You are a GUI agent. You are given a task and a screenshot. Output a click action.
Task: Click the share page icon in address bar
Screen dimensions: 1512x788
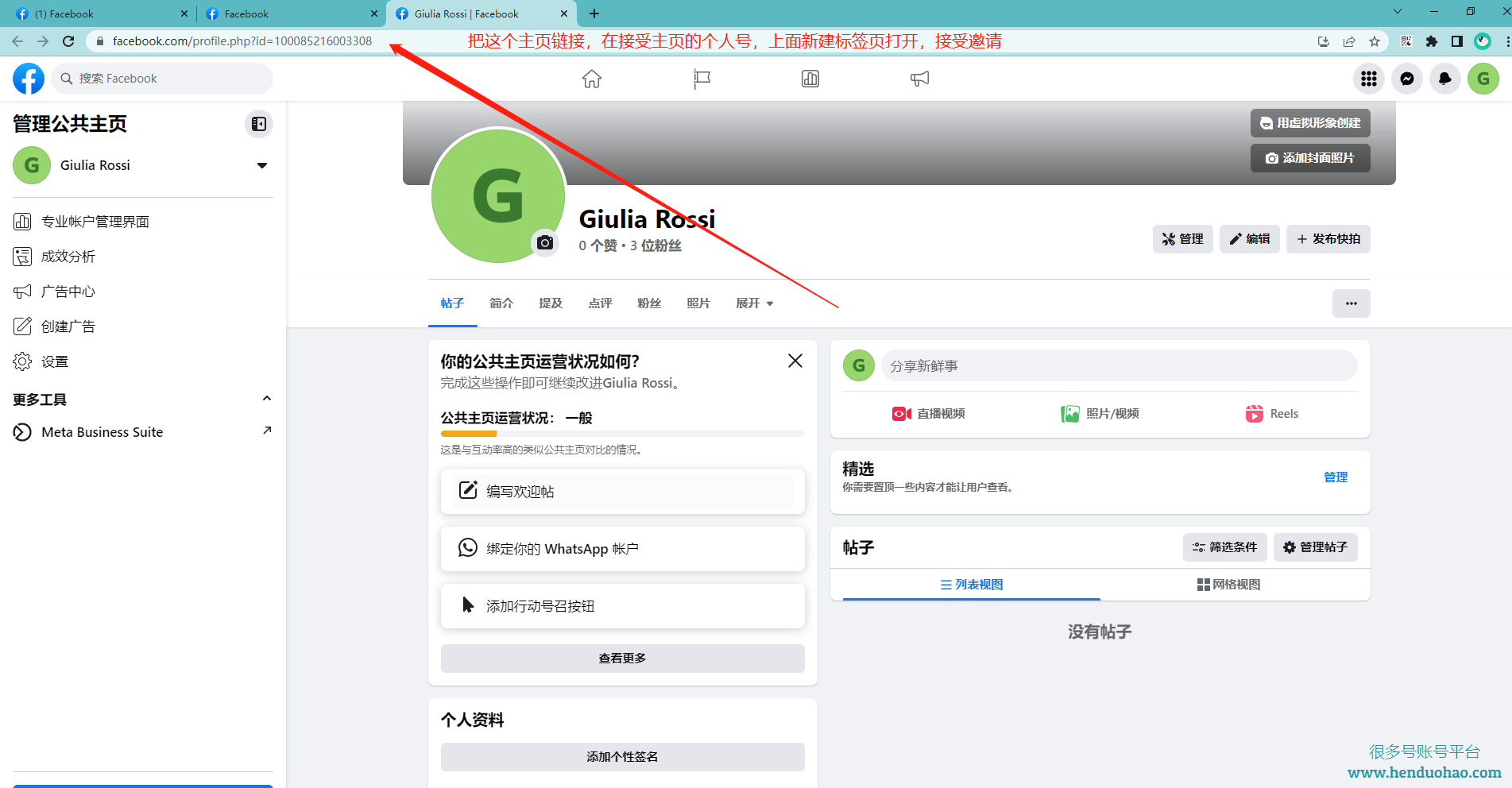[x=1349, y=41]
